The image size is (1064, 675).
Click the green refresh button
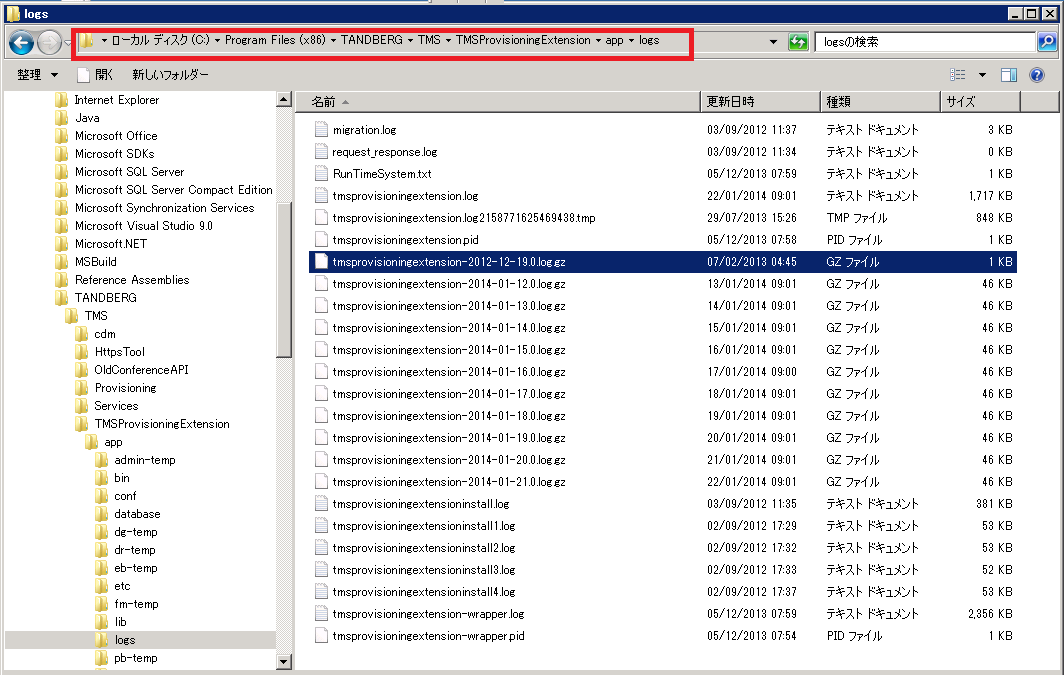(x=798, y=42)
